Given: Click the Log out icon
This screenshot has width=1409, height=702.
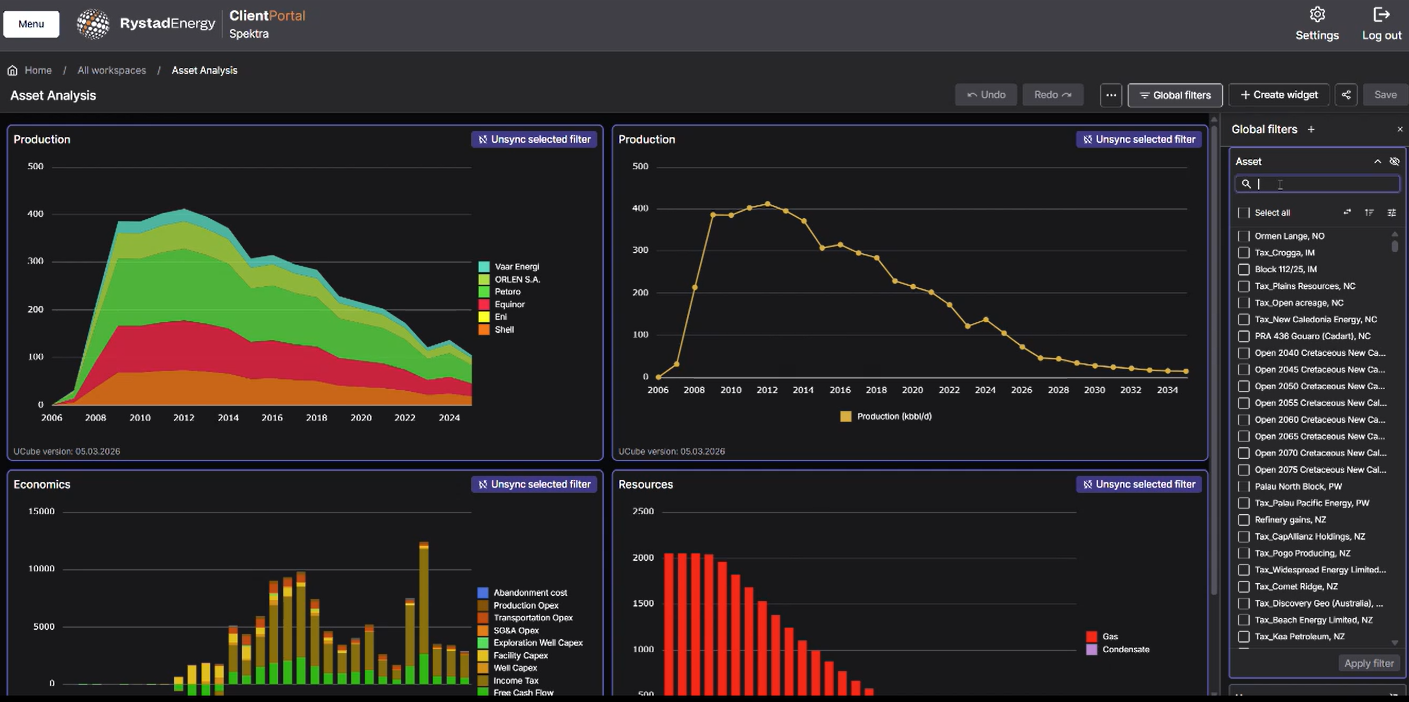Looking at the screenshot, I should coord(1381,15).
